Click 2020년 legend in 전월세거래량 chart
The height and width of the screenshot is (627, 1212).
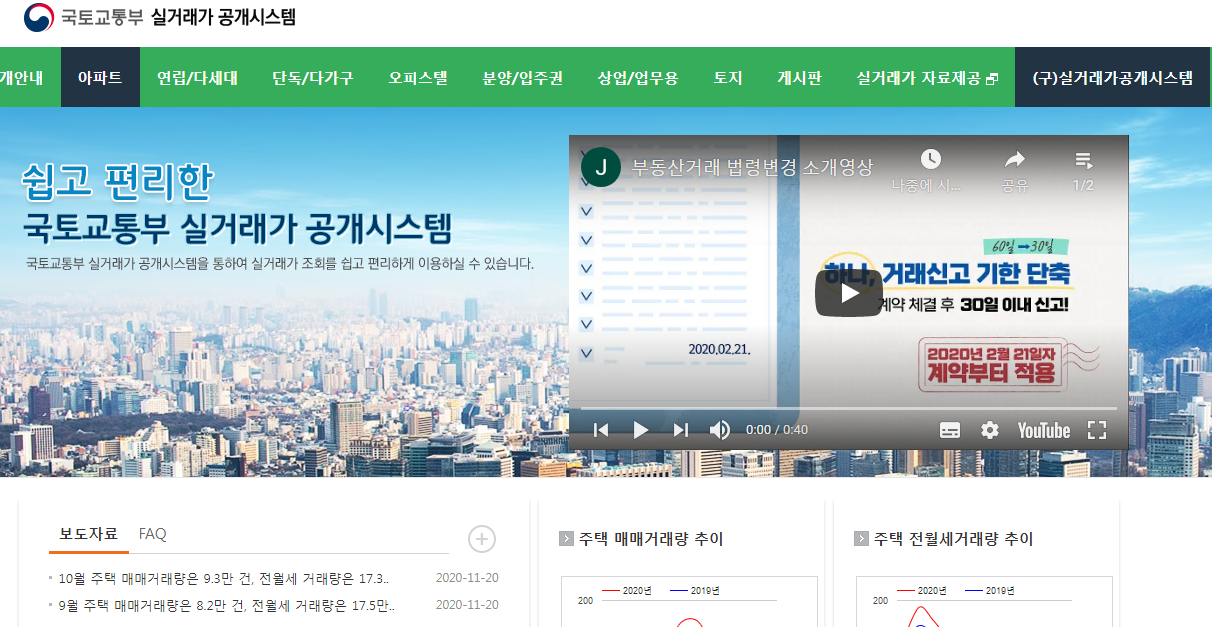pyautogui.click(x=922, y=591)
